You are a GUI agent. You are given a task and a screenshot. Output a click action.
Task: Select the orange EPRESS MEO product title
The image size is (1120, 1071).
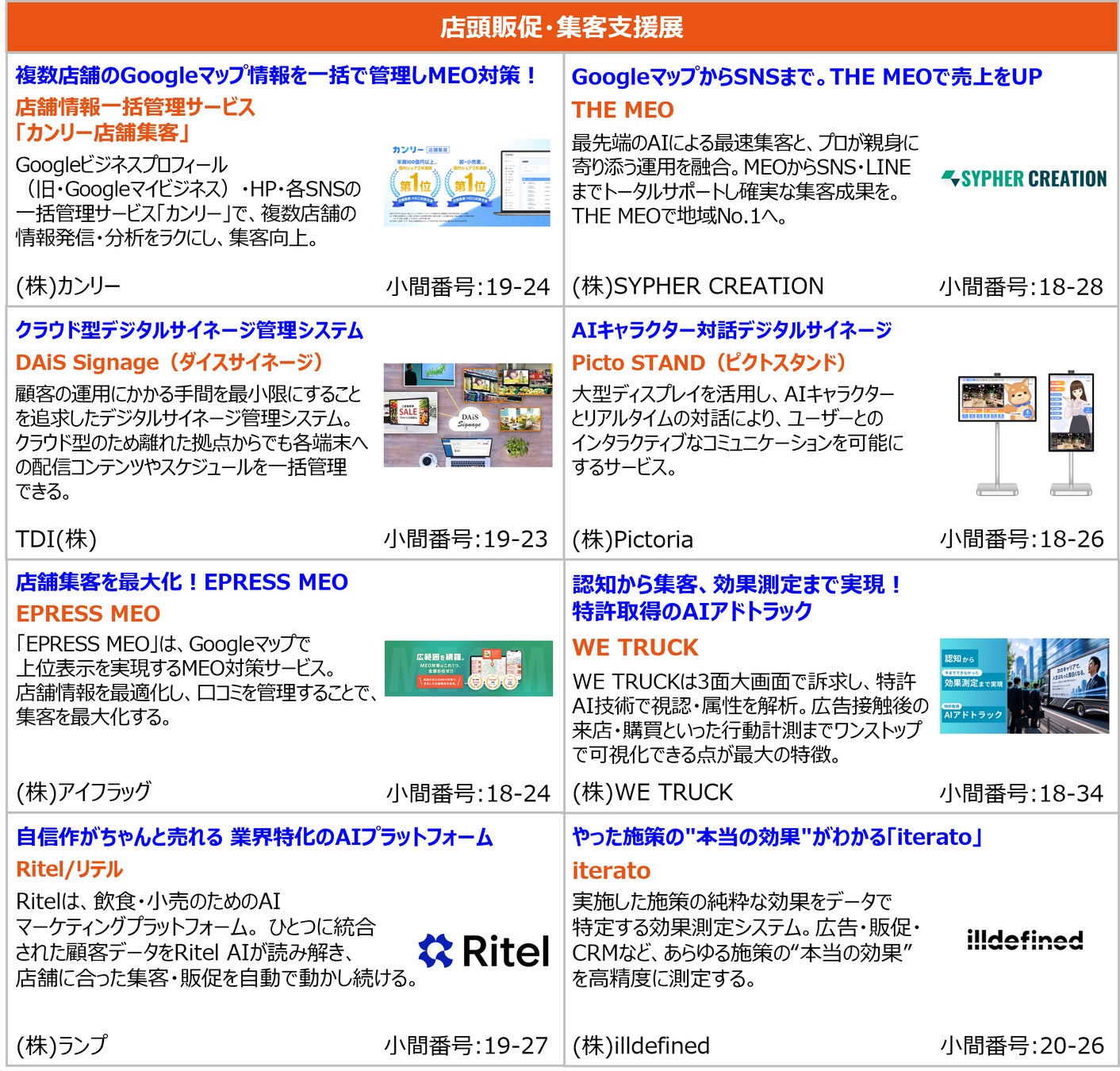click(x=88, y=613)
